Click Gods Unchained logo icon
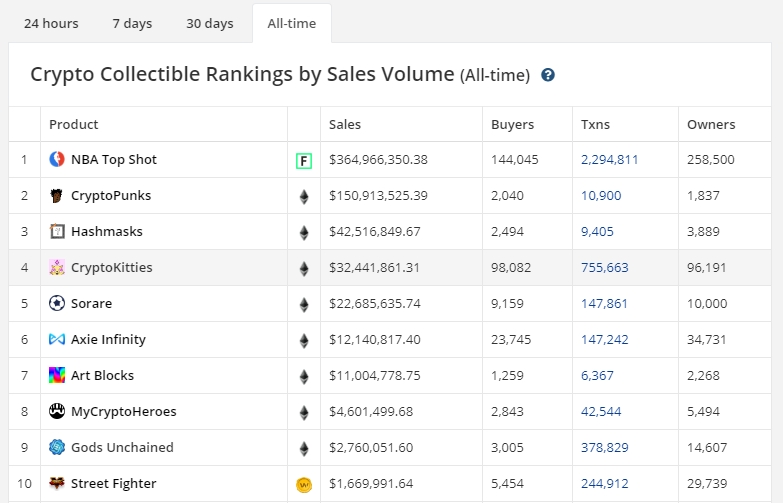The height and width of the screenshot is (503, 783). click(57, 447)
